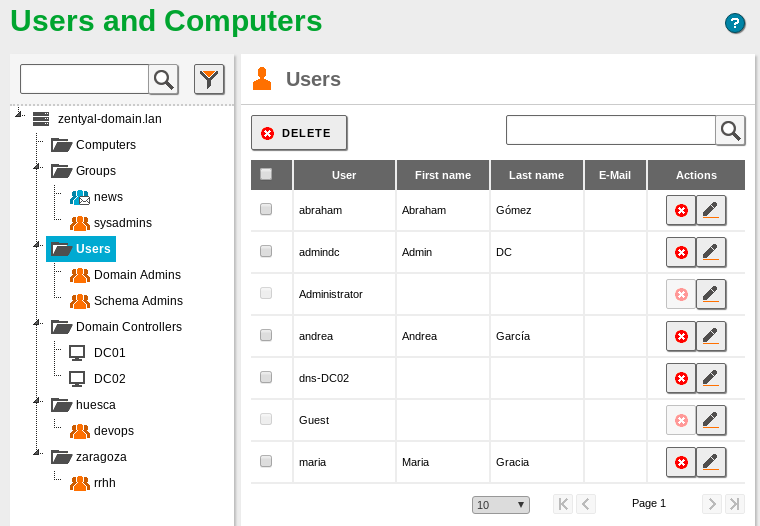
Task: Edit user dns-DC02 with pencil icon
Action: tap(711, 378)
